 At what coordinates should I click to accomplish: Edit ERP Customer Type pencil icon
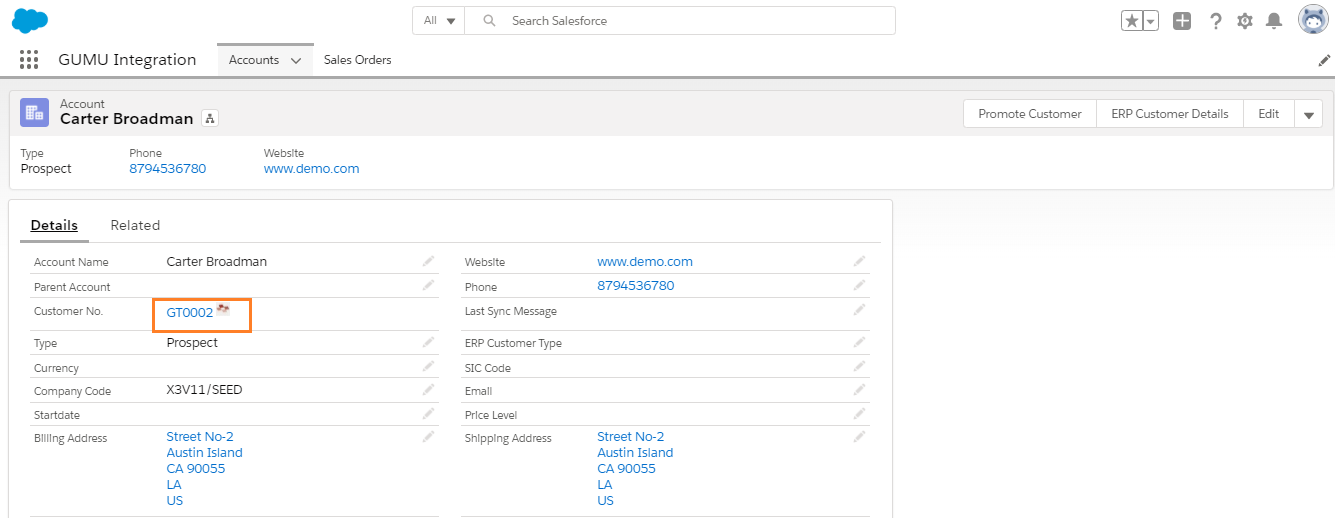pyautogui.click(x=859, y=342)
